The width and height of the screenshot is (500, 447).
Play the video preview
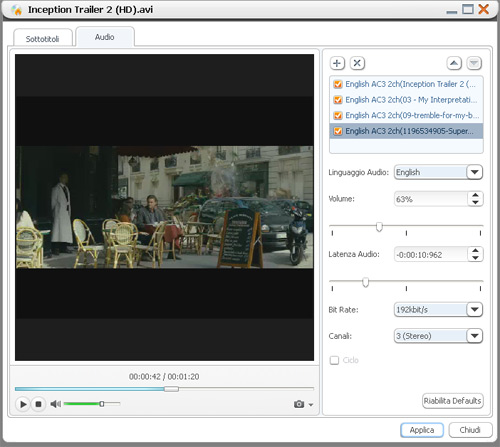[x=23, y=404]
